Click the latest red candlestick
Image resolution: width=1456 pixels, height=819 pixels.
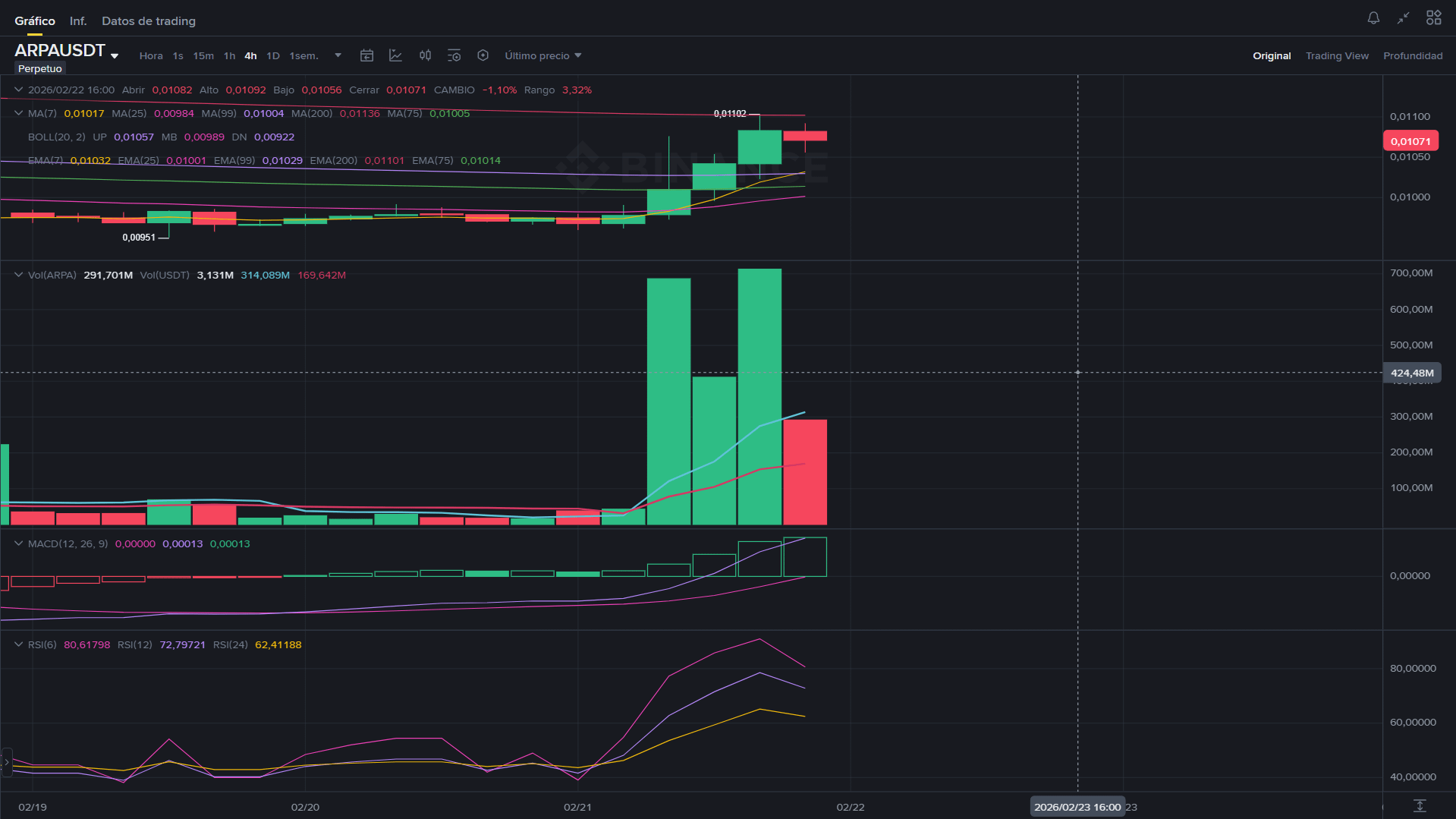[805, 136]
